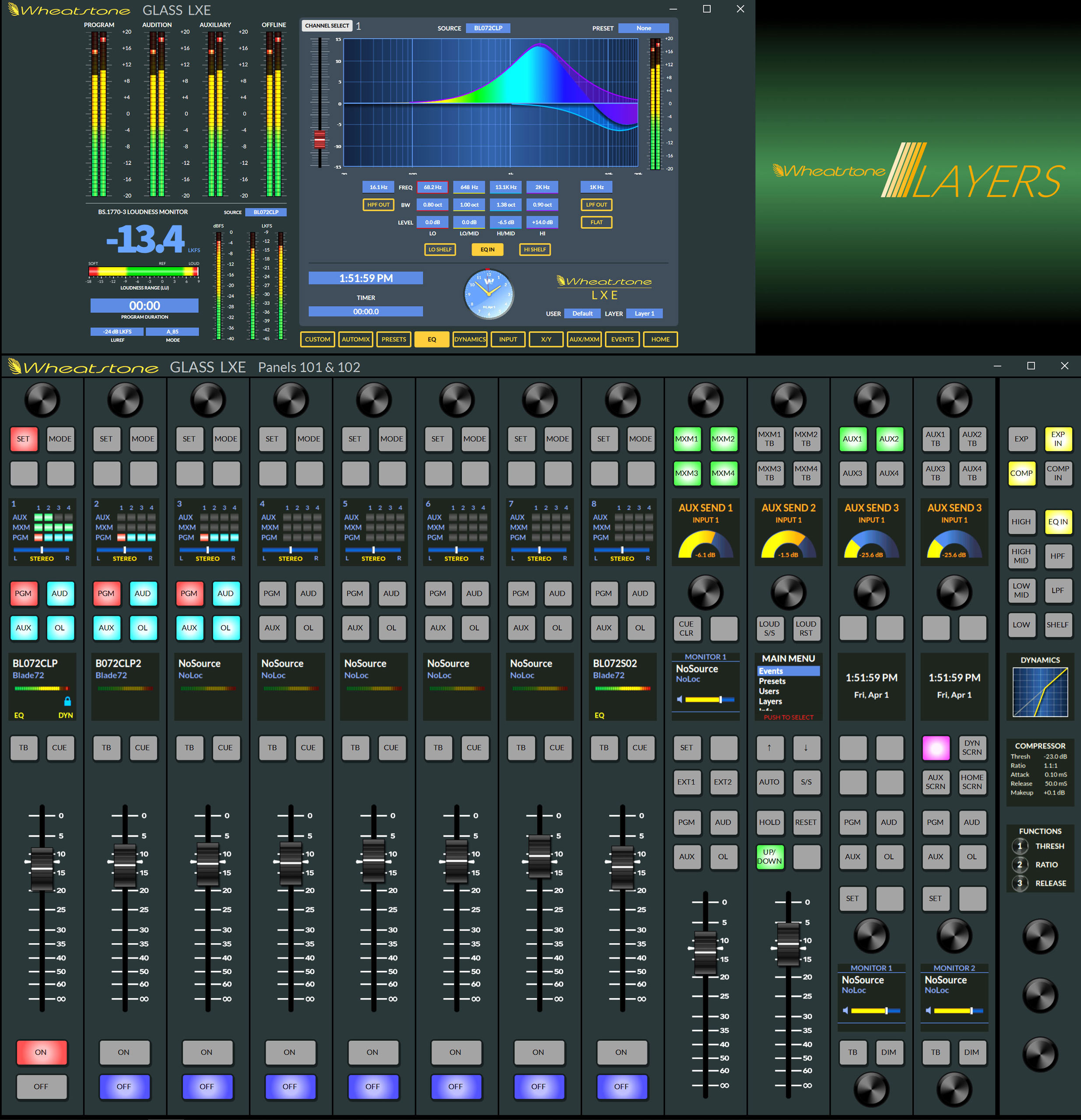Open the 68.2 Hz LO frequency field
This screenshot has height=1120, width=1081.
pos(433,187)
